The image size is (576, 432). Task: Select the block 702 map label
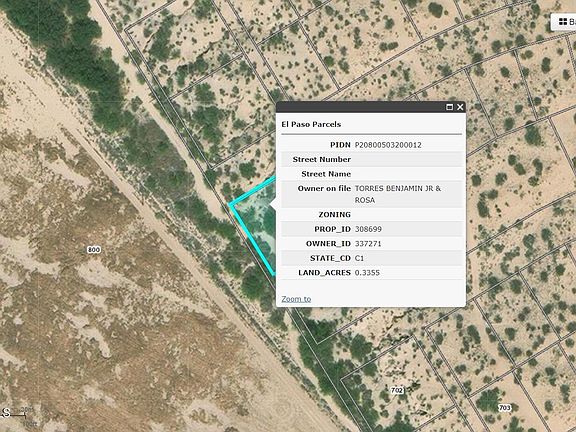tap(397, 390)
